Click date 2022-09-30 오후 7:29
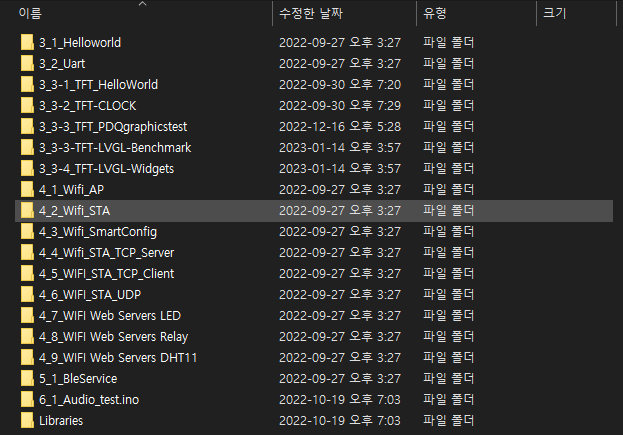Screen dimensions: 623x435 (x=340, y=106)
